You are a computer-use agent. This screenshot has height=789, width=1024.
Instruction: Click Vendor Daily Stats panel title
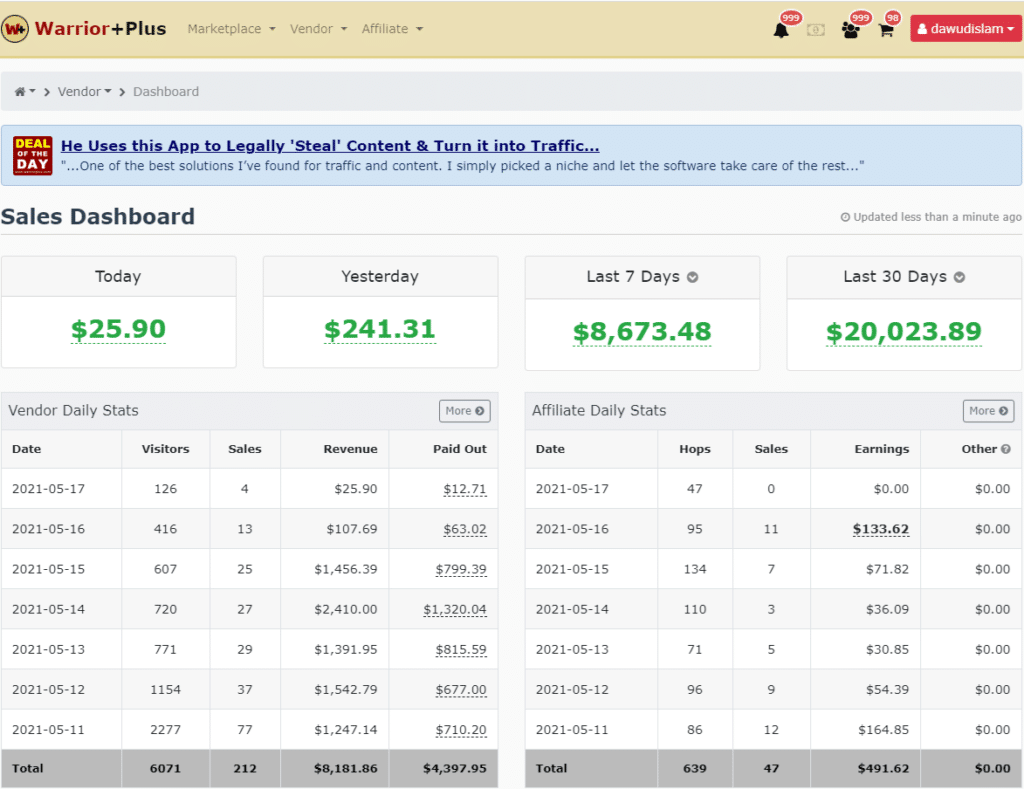point(73,411)
